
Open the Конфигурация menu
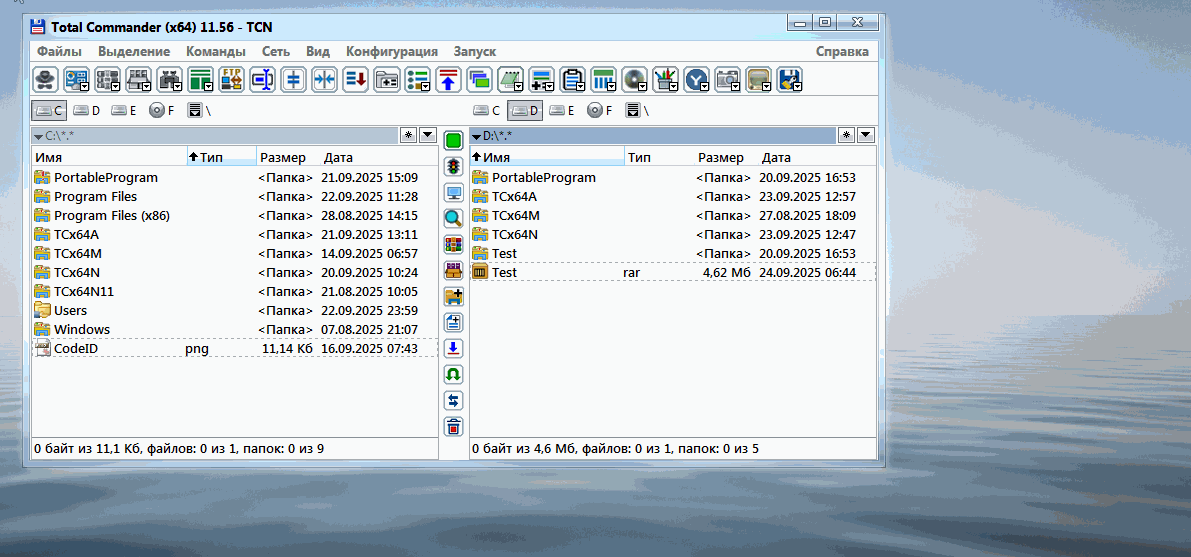(391, 51)
